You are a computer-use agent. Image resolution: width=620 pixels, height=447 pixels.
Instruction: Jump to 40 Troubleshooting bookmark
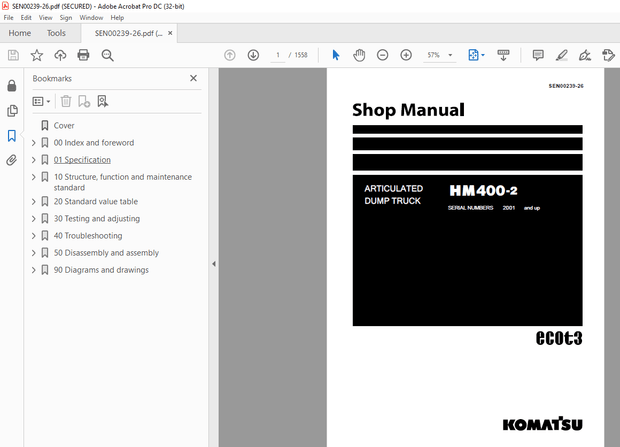[x=88, y=236]
